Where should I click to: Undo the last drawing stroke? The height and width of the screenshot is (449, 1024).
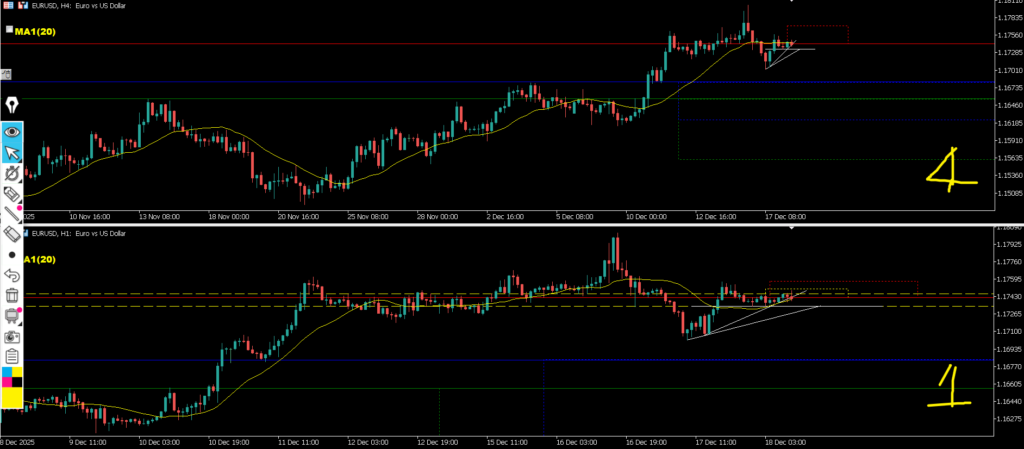[12, 275]
